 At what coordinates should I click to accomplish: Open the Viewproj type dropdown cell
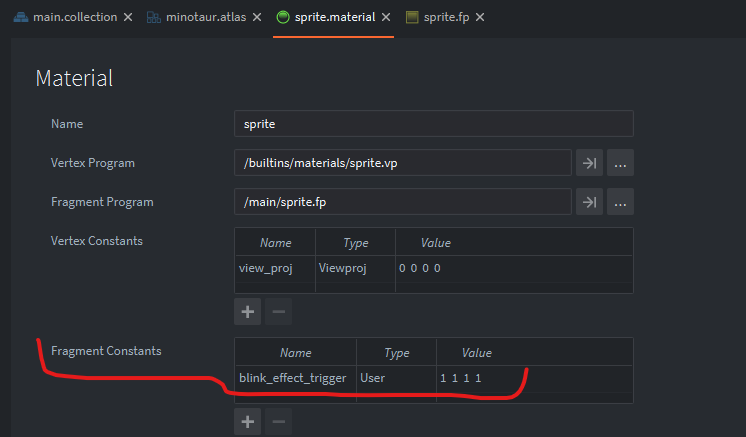(x=355, y=268)
